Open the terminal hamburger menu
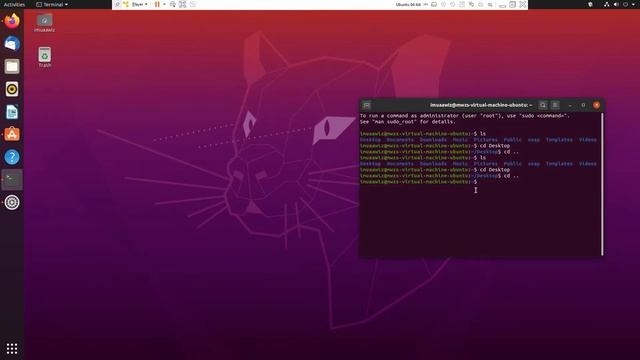 [555, 105]
